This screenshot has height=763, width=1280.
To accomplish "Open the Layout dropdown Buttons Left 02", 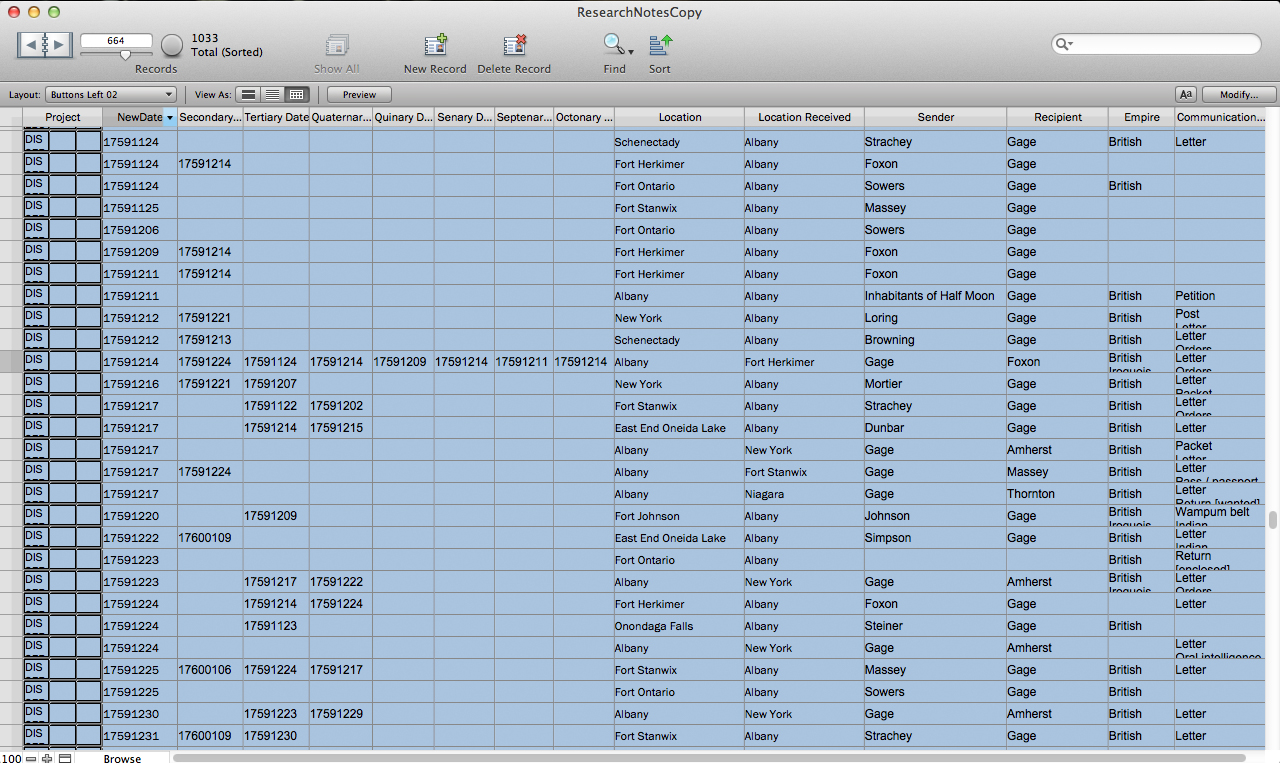I will coord(111,95).
